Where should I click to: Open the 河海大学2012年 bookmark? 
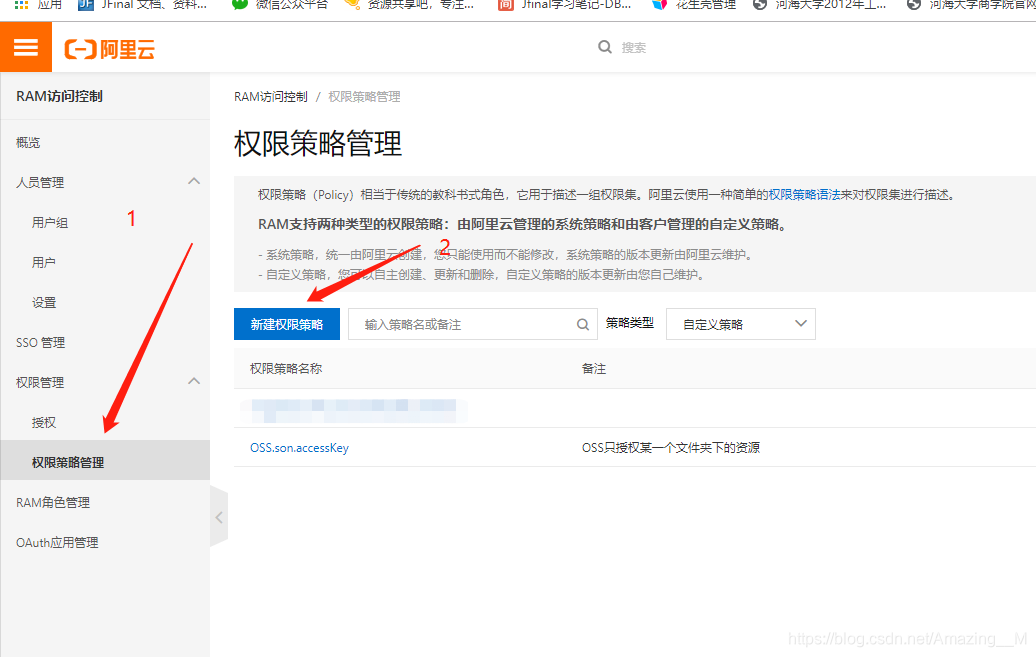click(820, 5)
